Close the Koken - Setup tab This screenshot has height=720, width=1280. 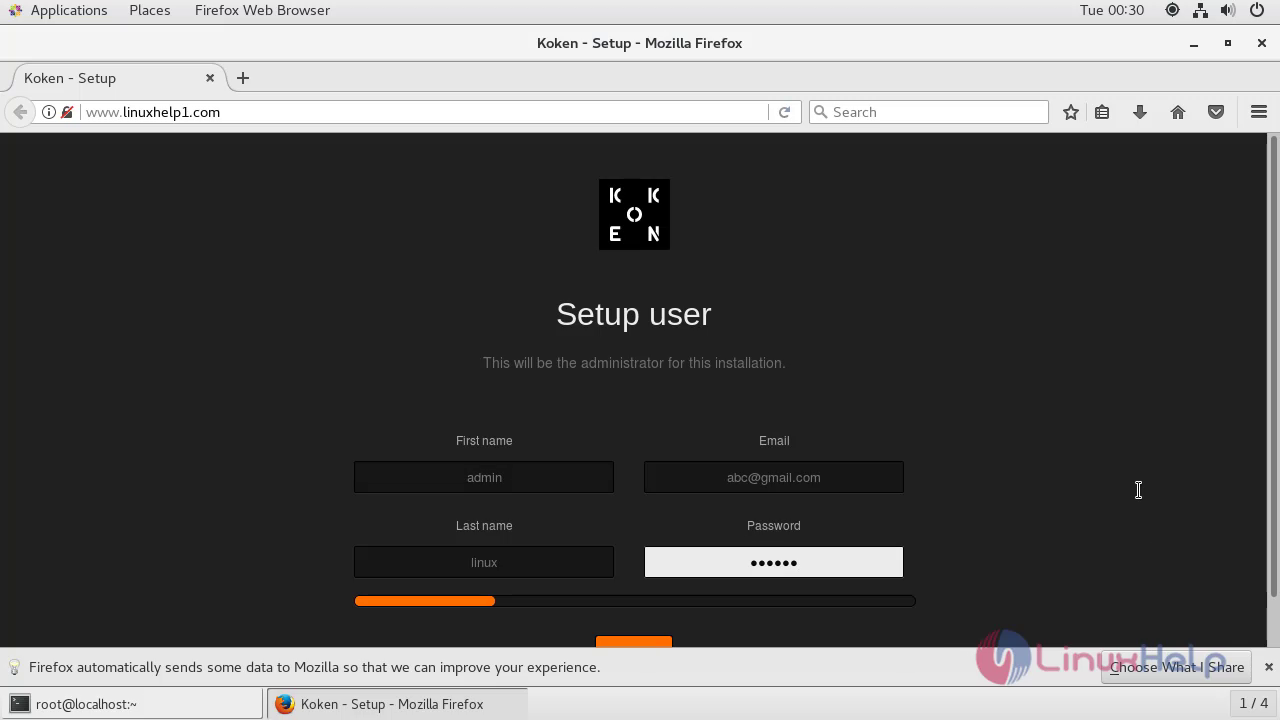coord(210,78)
